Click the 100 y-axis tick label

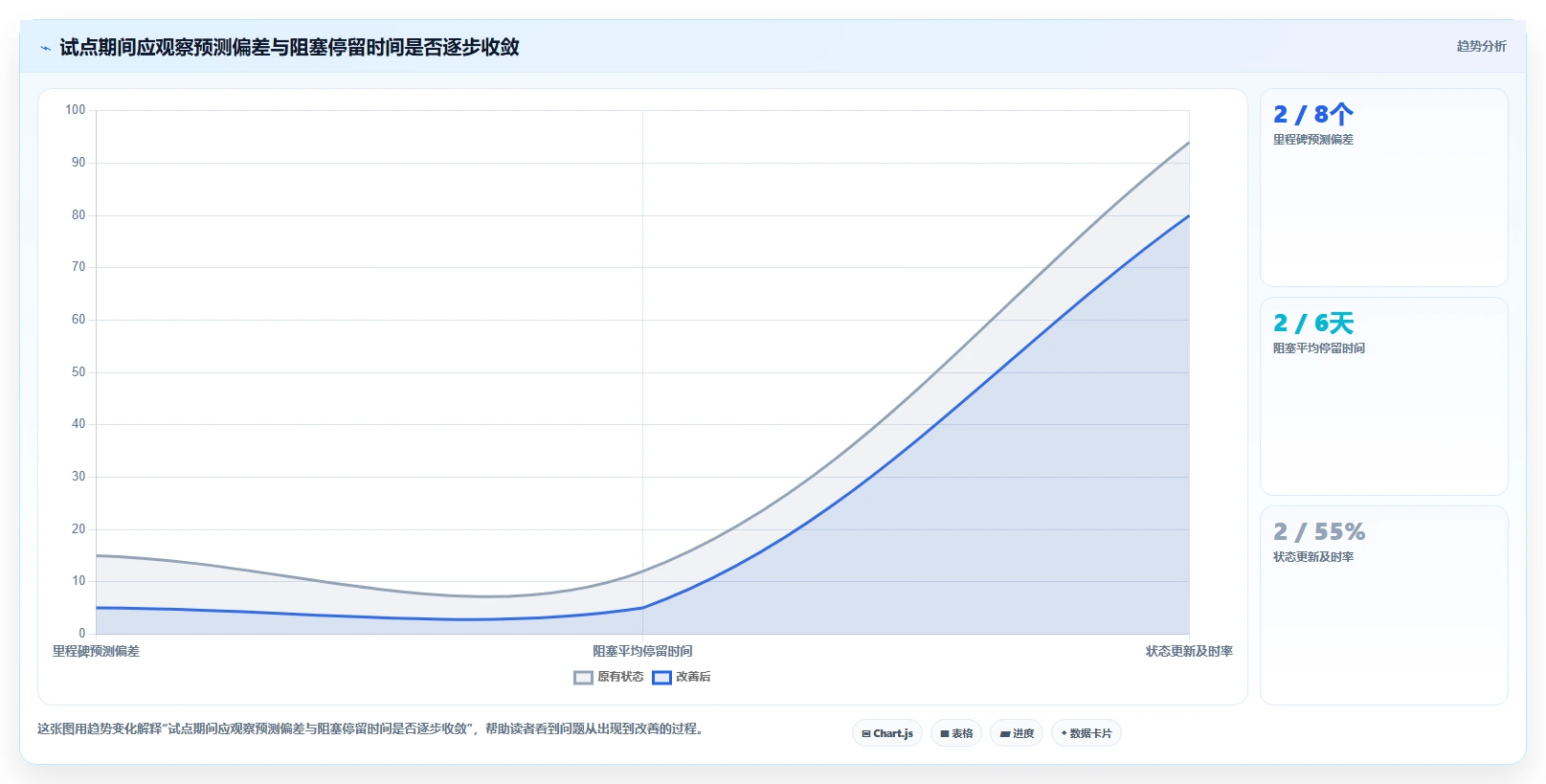pos(76,110)
